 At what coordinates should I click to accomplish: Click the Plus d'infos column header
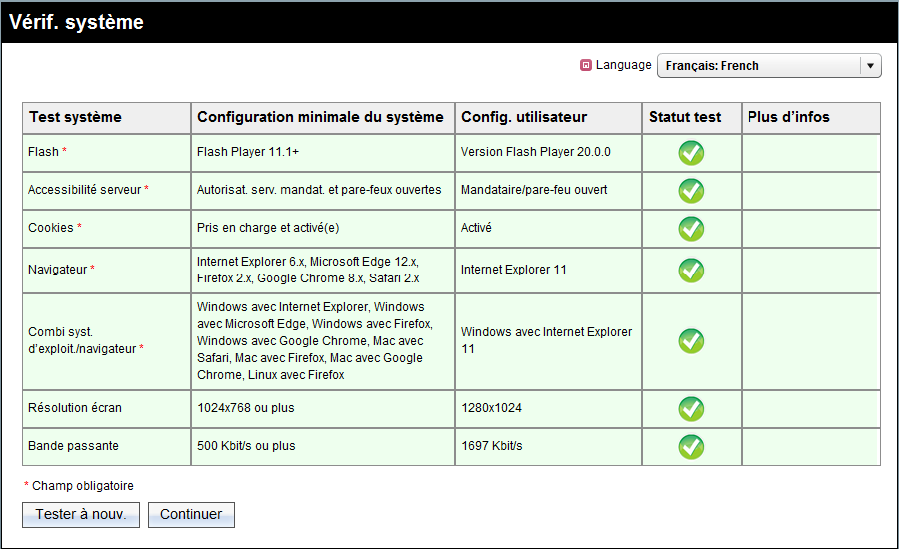(811, 117)
